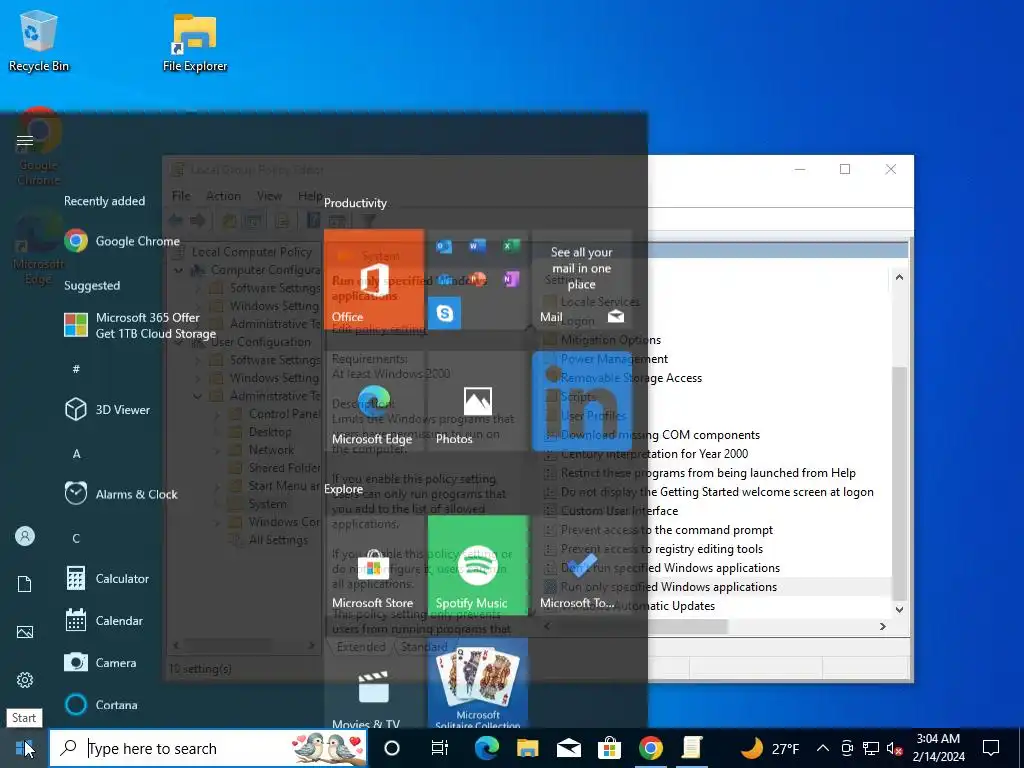This screenshot has height=768, width=1024.
Task: Open Settings gear in Start sidebar
Action: [25, 680]
